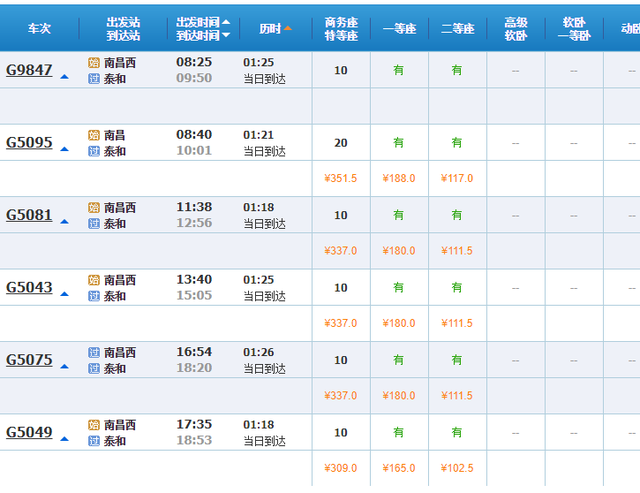Click the 车次 column header
This screenshot has height=493, width=640.
click(x=39, y=29)
